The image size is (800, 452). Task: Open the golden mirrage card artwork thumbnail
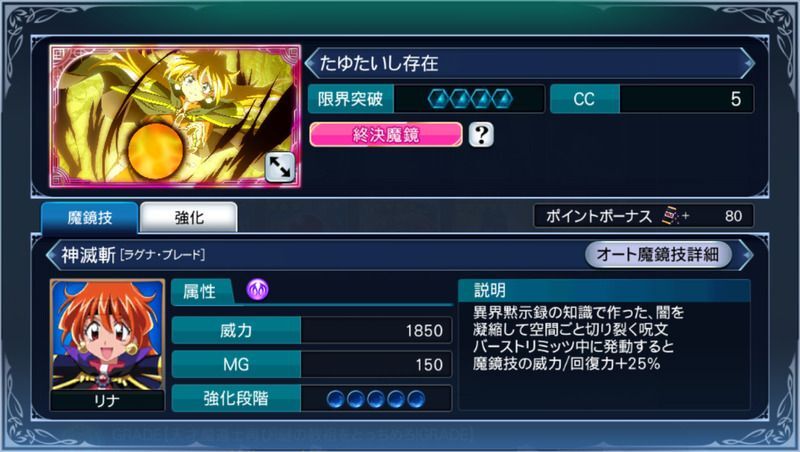(175, 116)
